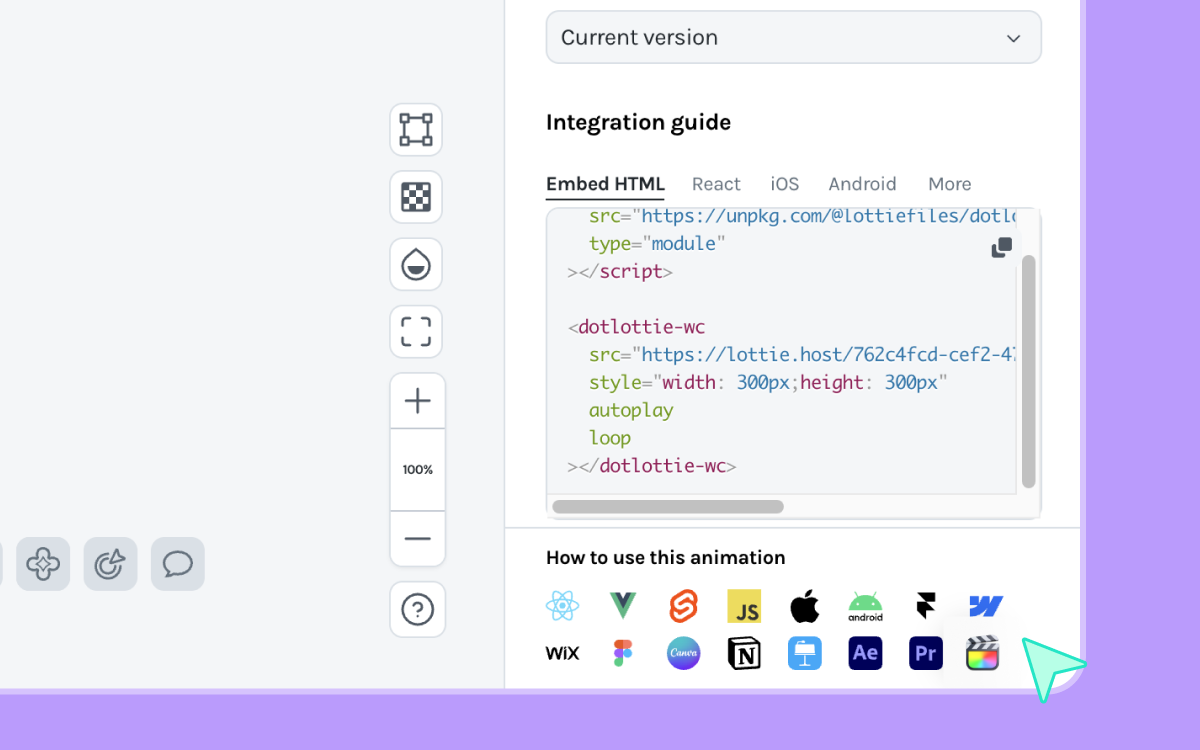Toggle fullscreen preview mode
The width and height of the screenshot is (1200, 750).
(416, 332)
